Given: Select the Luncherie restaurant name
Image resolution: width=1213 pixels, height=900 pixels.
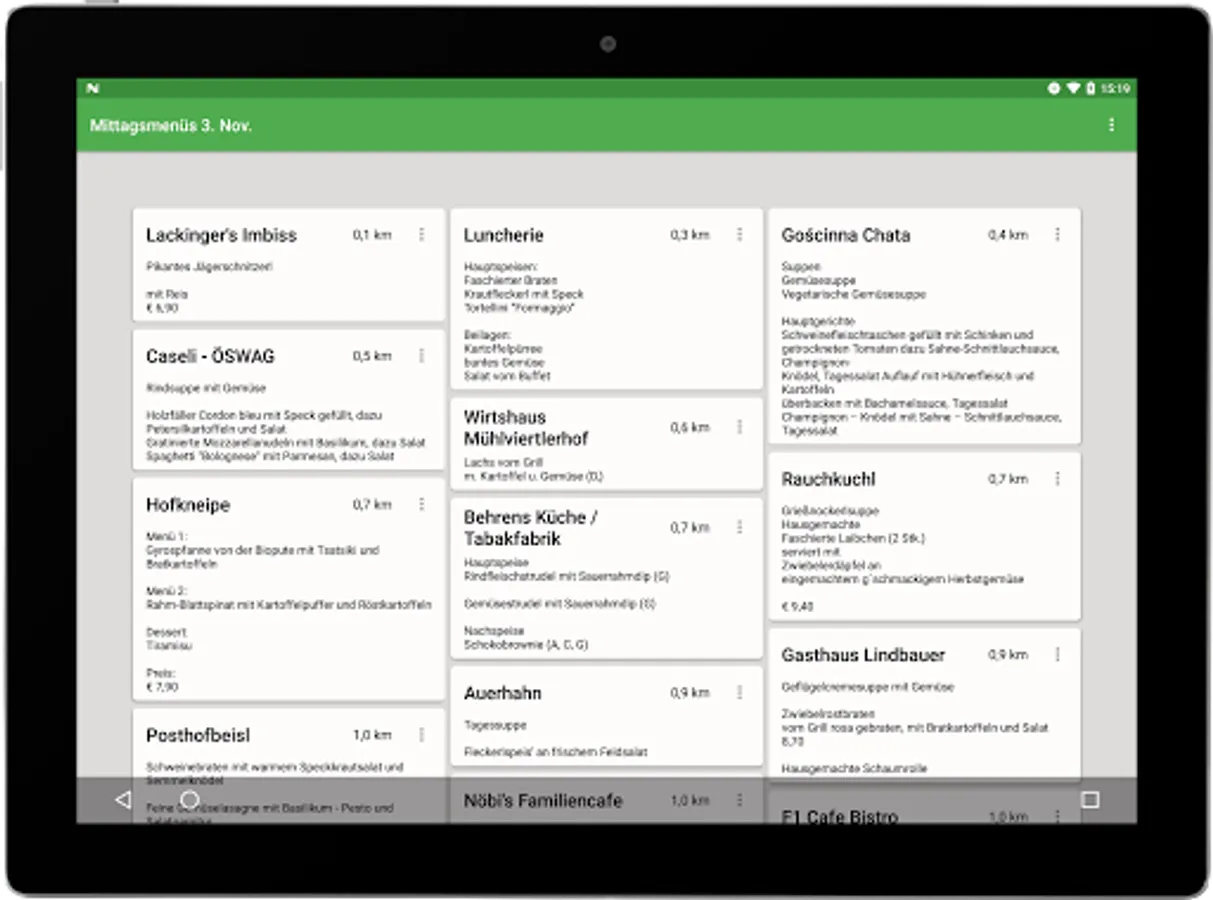Looking at the screenshot, I should pyautogui.click(x=504, y=235).
